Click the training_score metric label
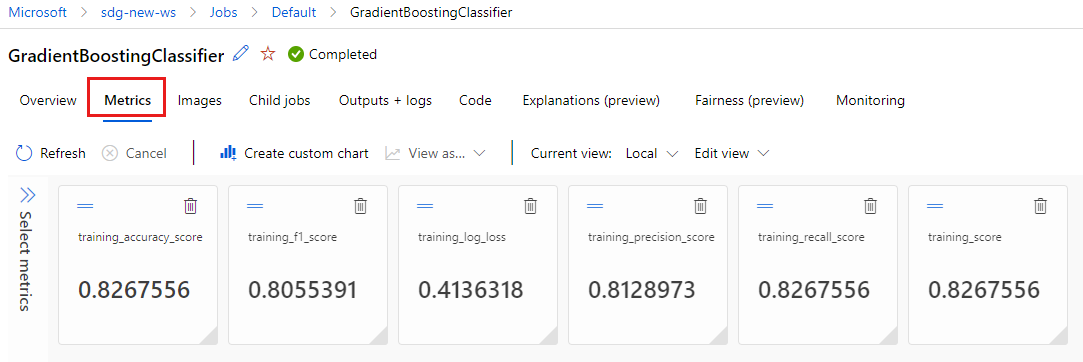Screen dimensions: 1083x362 point(964,238)
